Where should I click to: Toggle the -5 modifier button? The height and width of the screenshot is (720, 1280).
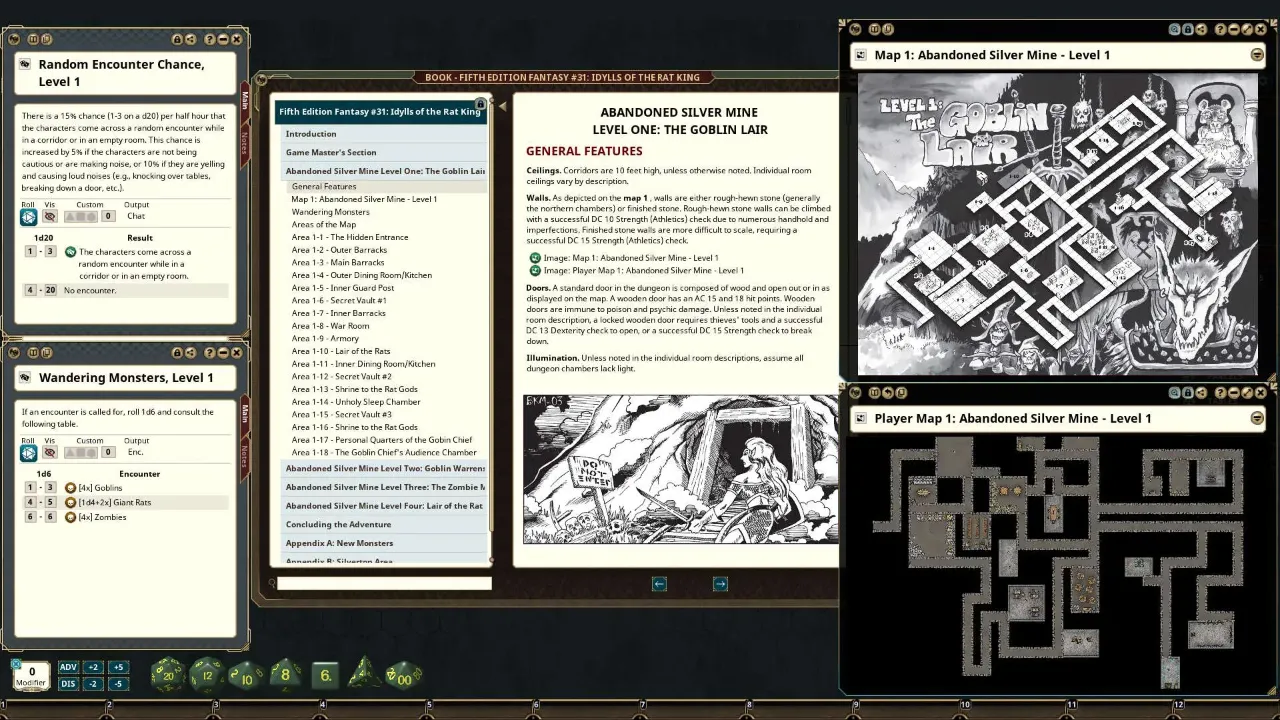coord(118,684)
